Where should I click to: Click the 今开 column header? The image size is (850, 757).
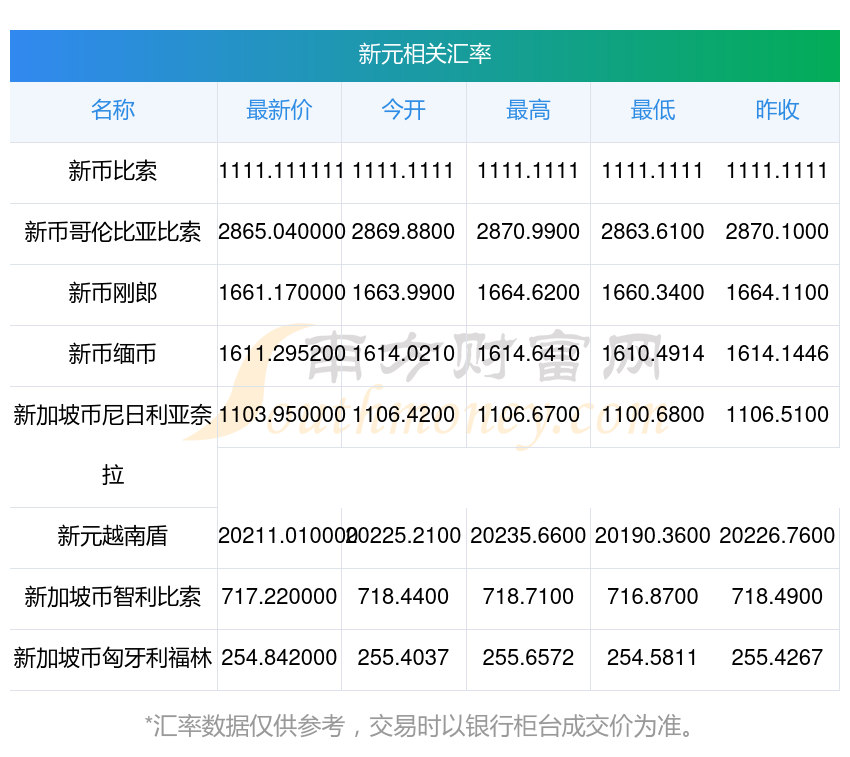pos(403,111)
